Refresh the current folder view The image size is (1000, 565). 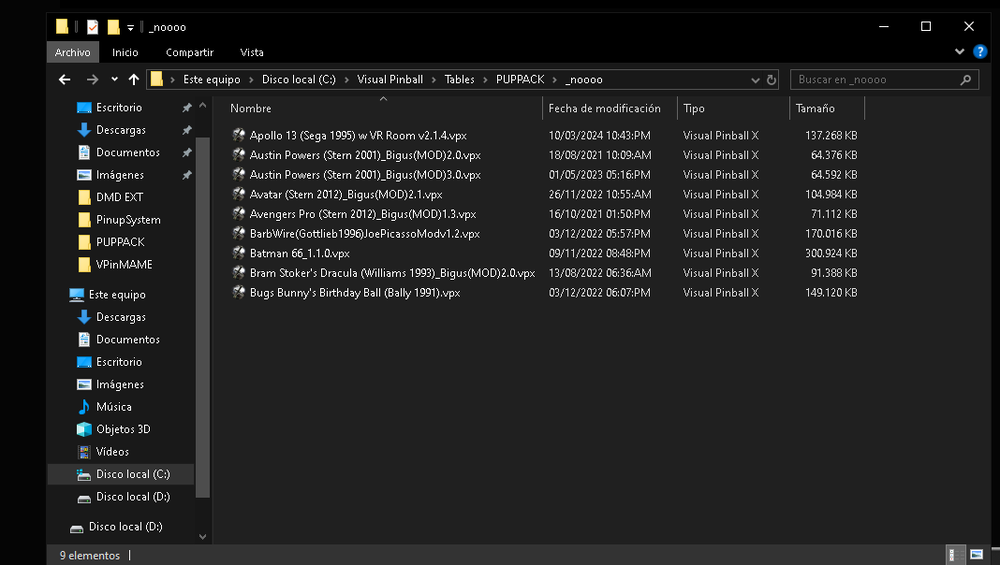pos(771,80)
